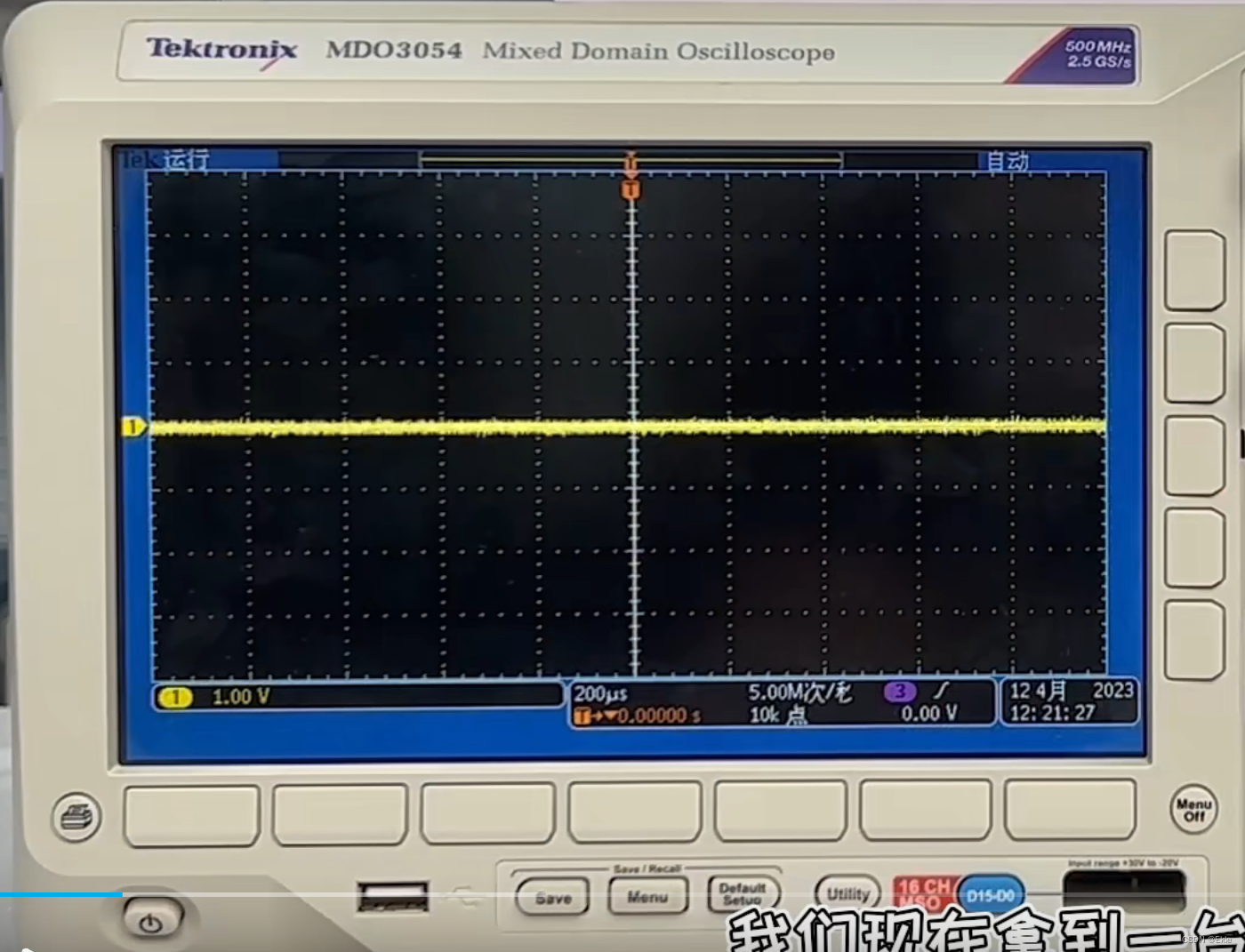Push the lowest right side bezel button
Image resolution: width=1245 pixels, height=952 pixels.
1194,640
